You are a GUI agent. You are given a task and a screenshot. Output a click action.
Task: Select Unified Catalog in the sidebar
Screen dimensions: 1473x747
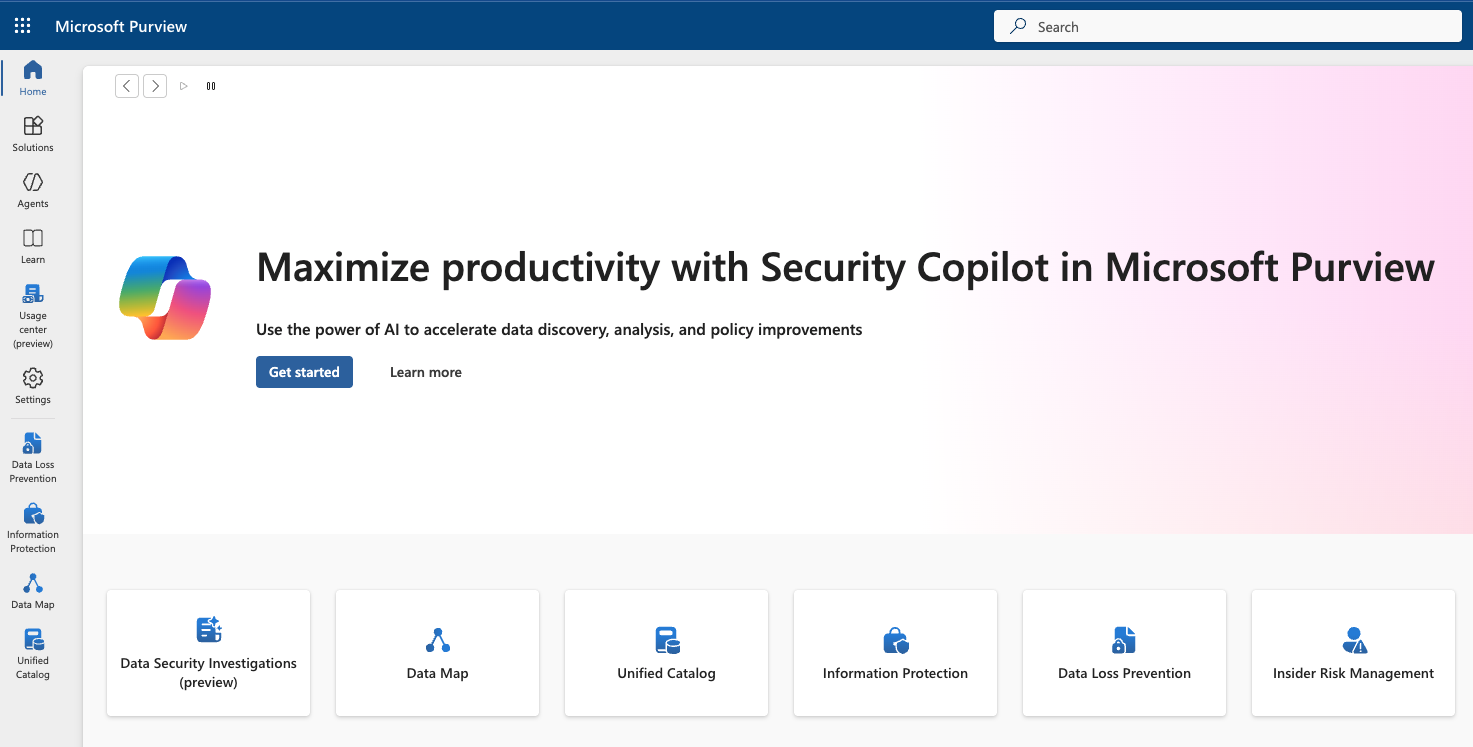pyautogui.click(x=33, y=653)
